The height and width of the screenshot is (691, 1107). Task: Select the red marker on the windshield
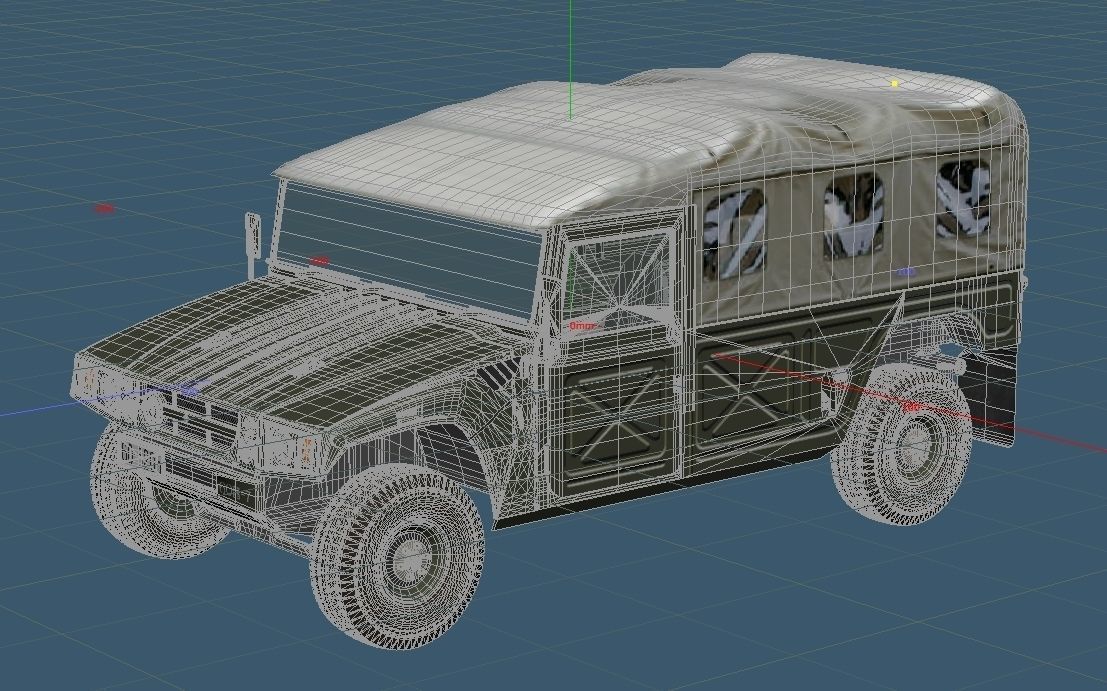pyautogui.click(x=319, y=261)
